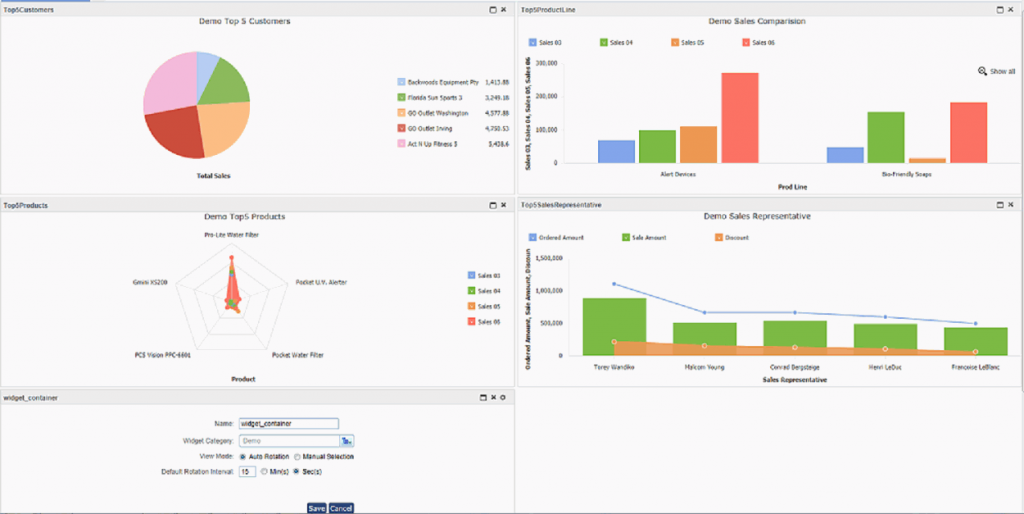Open the widget_container panel gear settings icon
The width and height of the screenshot is (1024, 514).
[503, 397]
